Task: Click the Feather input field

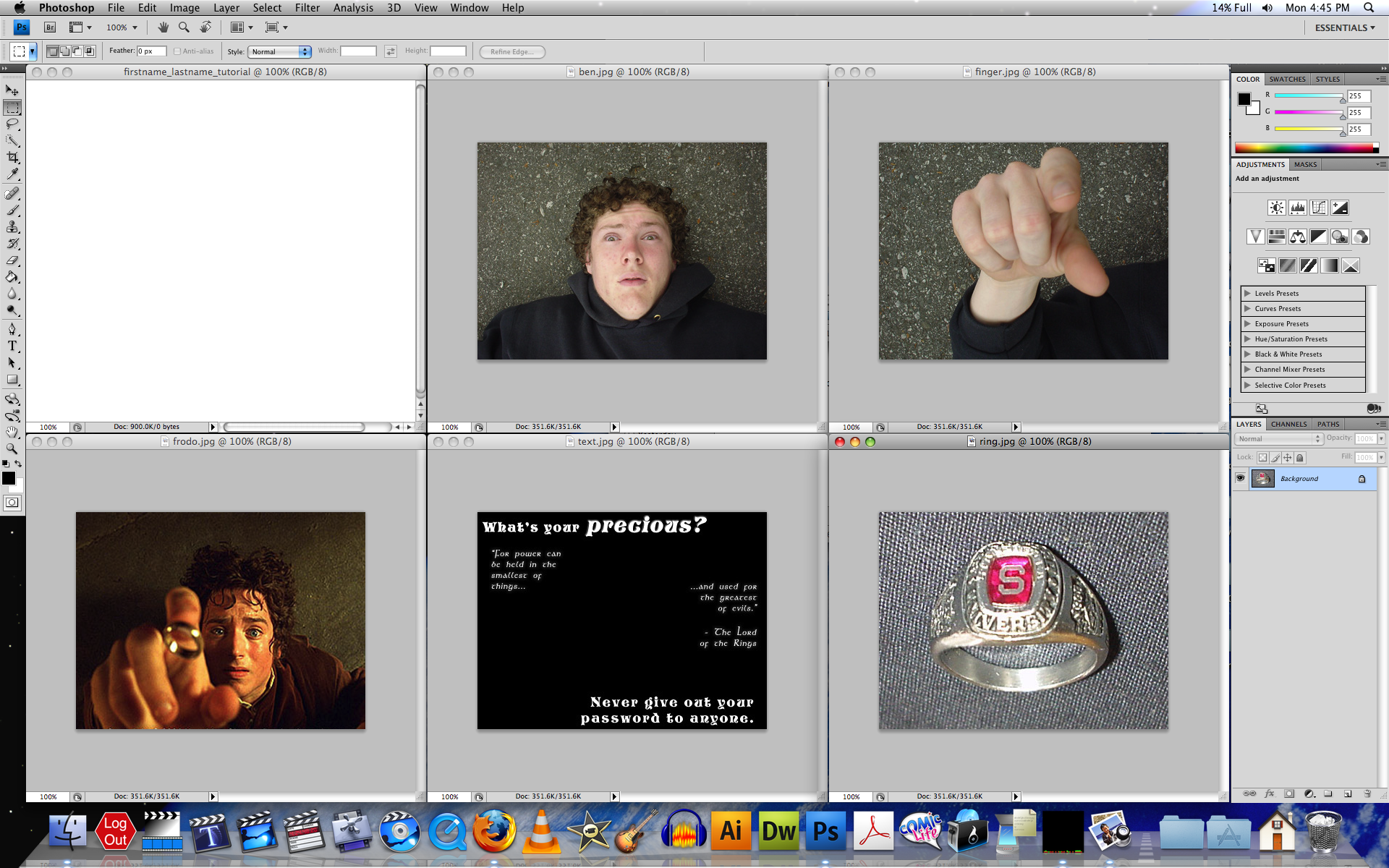Action: 152,51
